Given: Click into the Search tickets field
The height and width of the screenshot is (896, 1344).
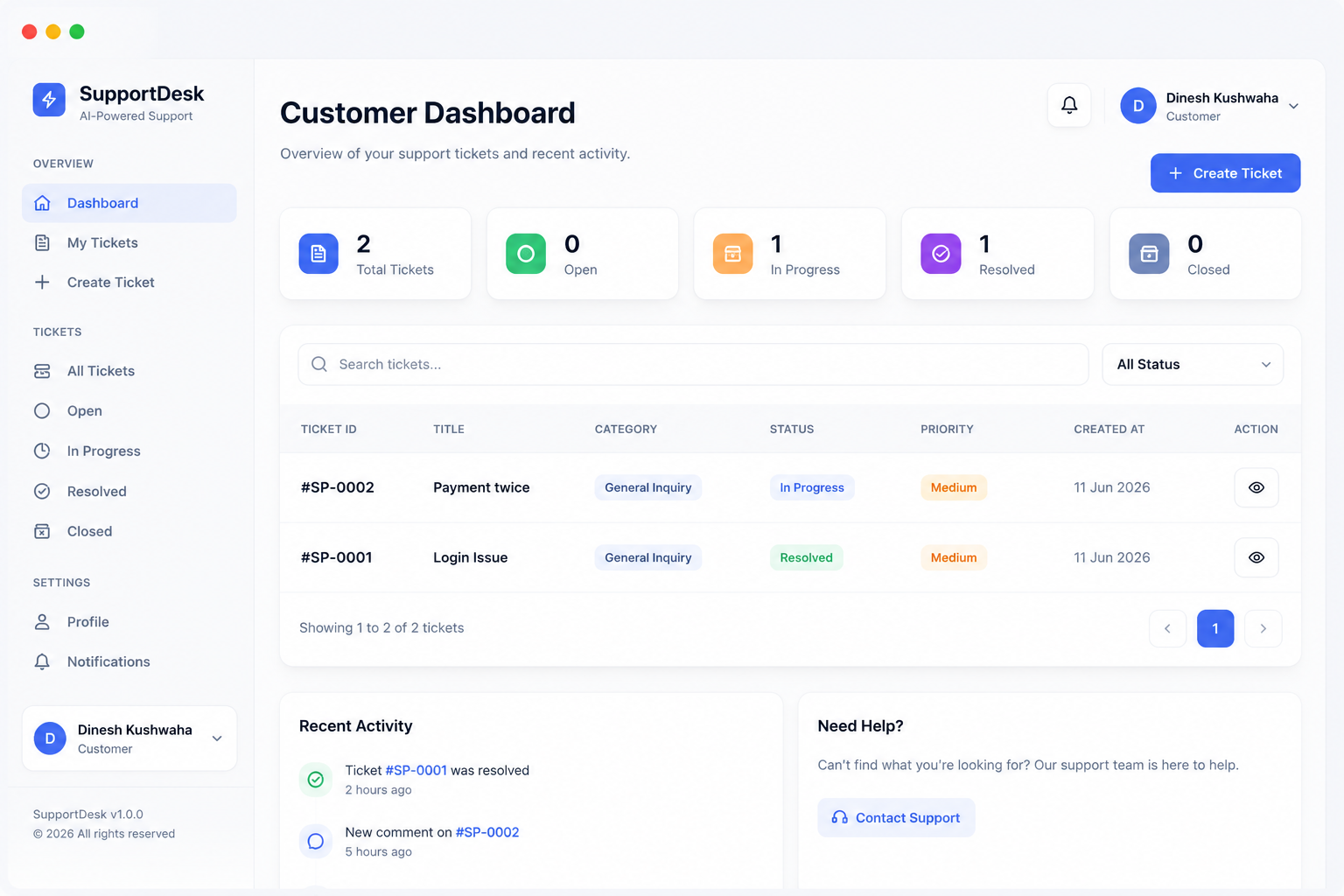Looking at the screenshot, I should coord(693,364).
